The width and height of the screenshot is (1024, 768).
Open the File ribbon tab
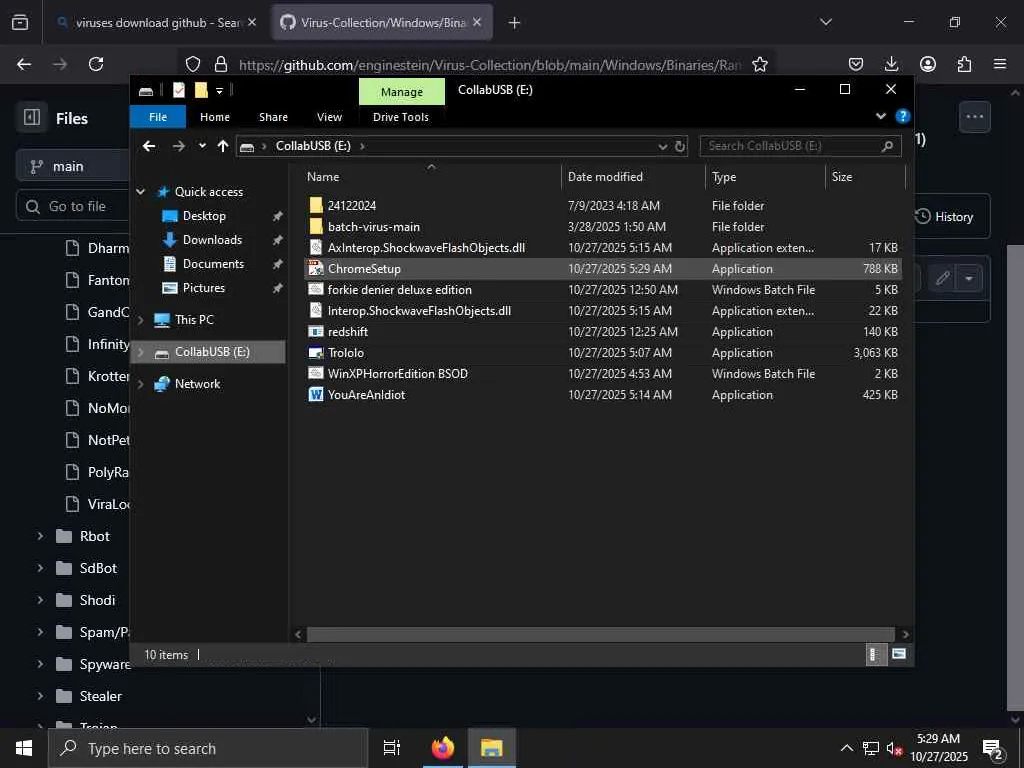[x=158, y=117]
